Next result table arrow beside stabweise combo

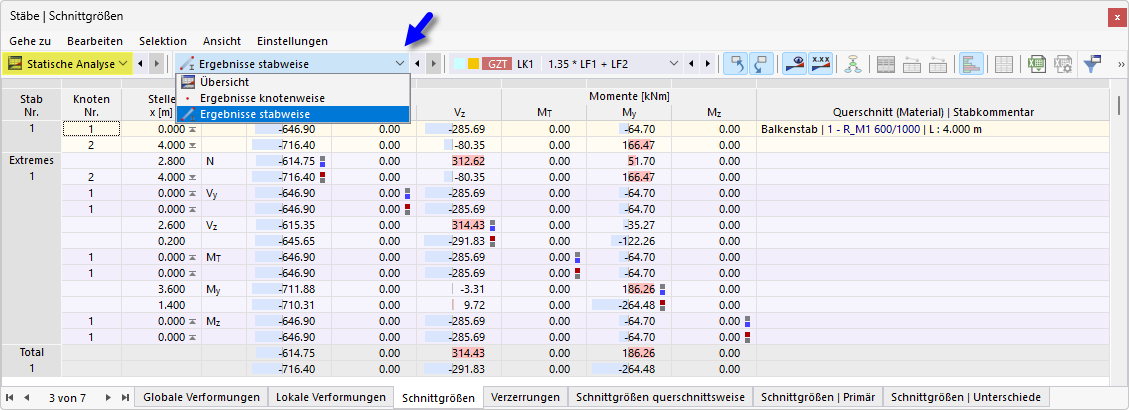[433, 63]
